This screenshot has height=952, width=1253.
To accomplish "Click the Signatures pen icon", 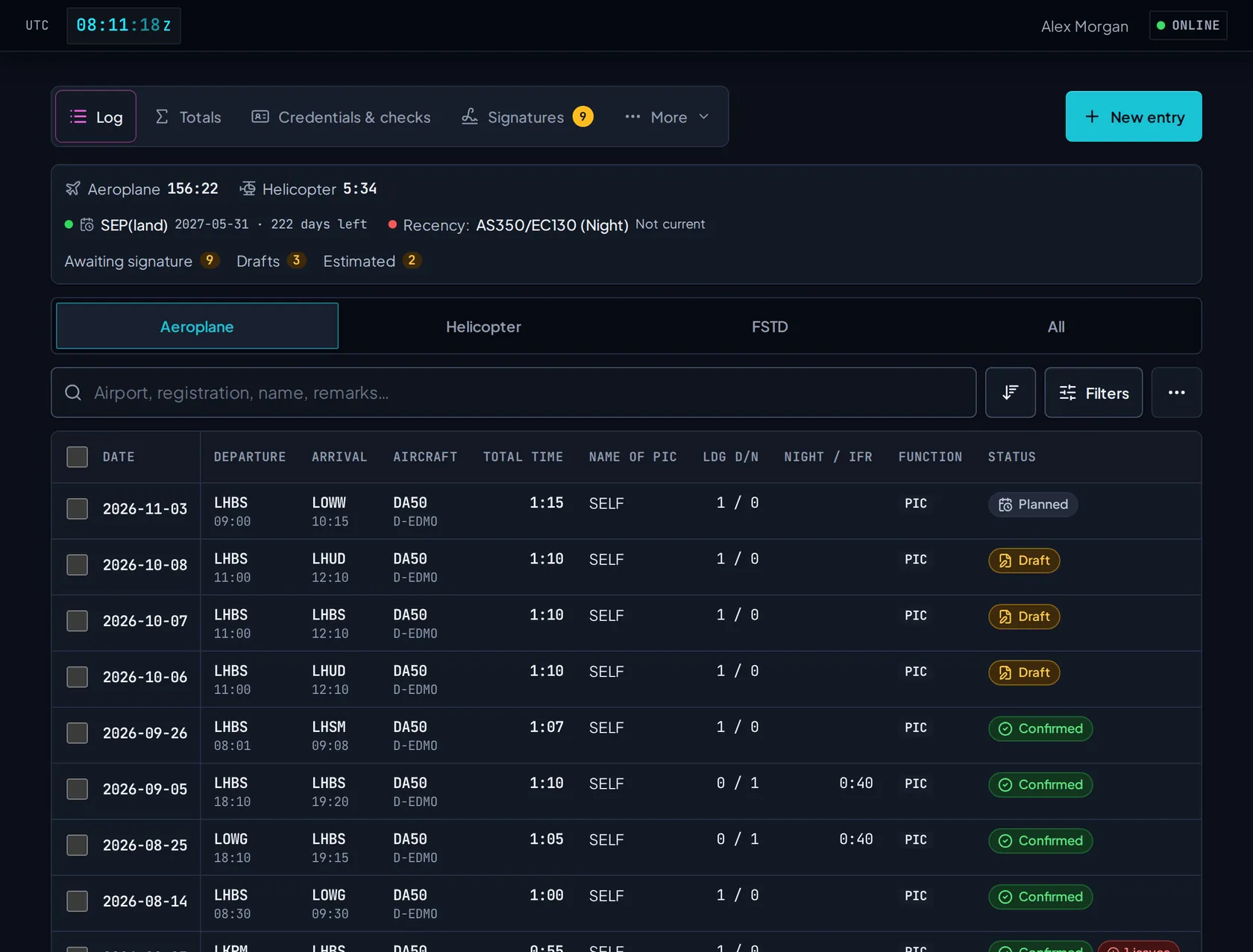I will [469, 116].
